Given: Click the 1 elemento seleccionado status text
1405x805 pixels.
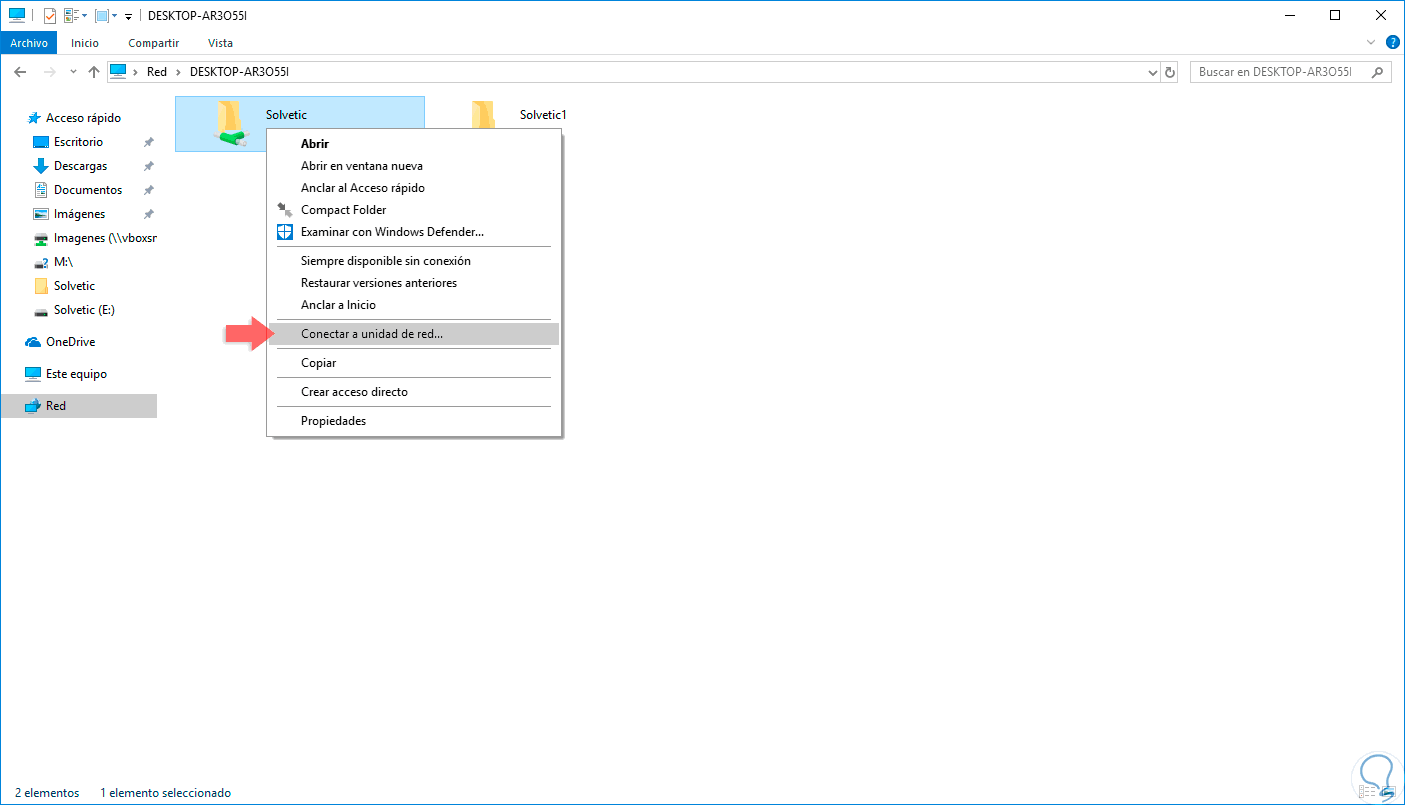Looking at the screenshot, I should [x=165, y=793].
